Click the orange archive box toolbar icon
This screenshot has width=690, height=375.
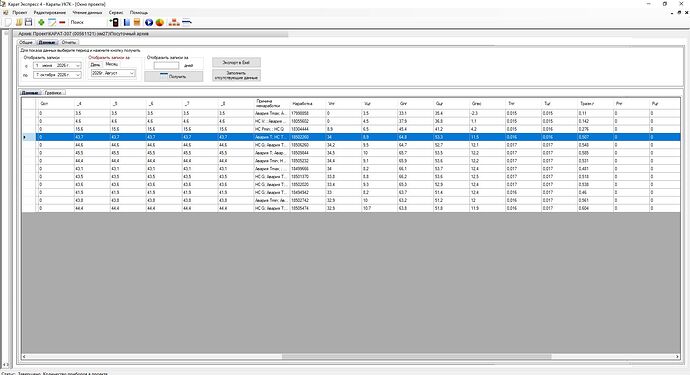click(x=137, y=22)
